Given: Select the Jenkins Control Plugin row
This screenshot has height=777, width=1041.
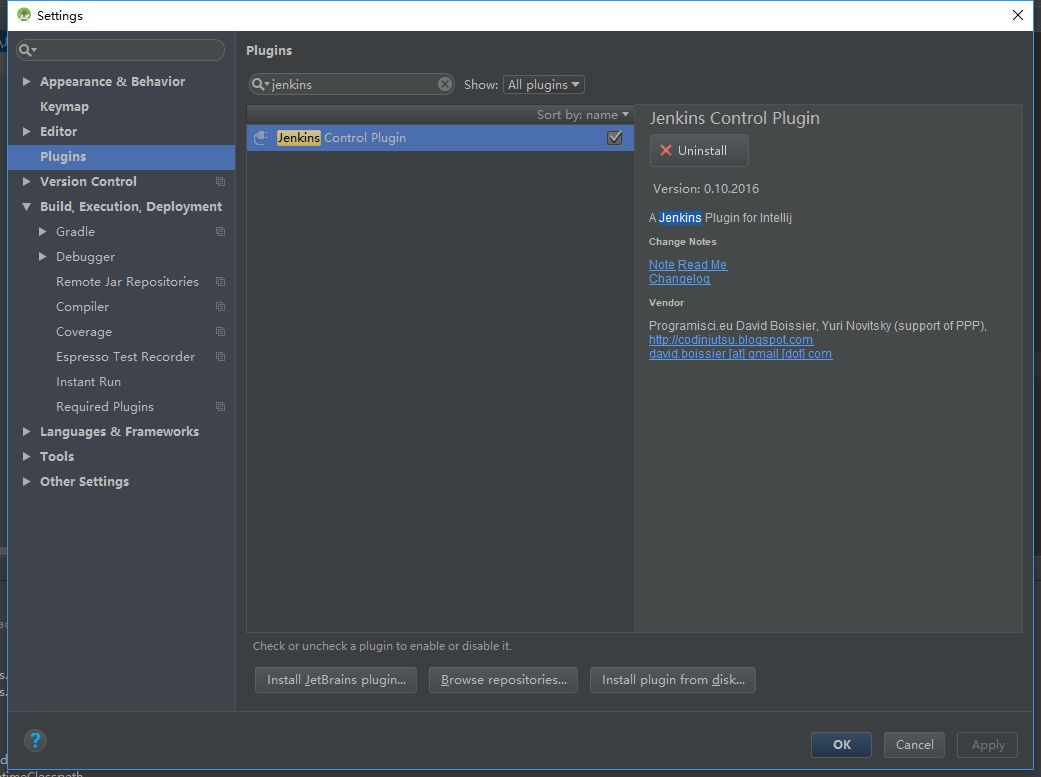Looking at the screenshot, I should click(440, 137).
